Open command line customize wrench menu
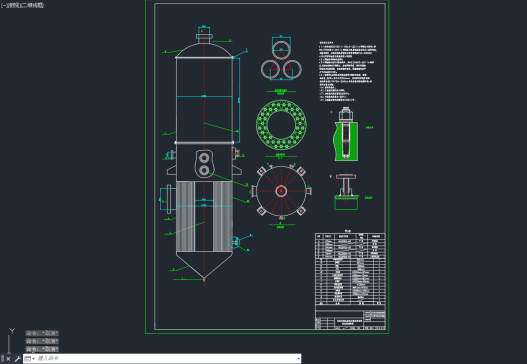 tap(17, 359)
